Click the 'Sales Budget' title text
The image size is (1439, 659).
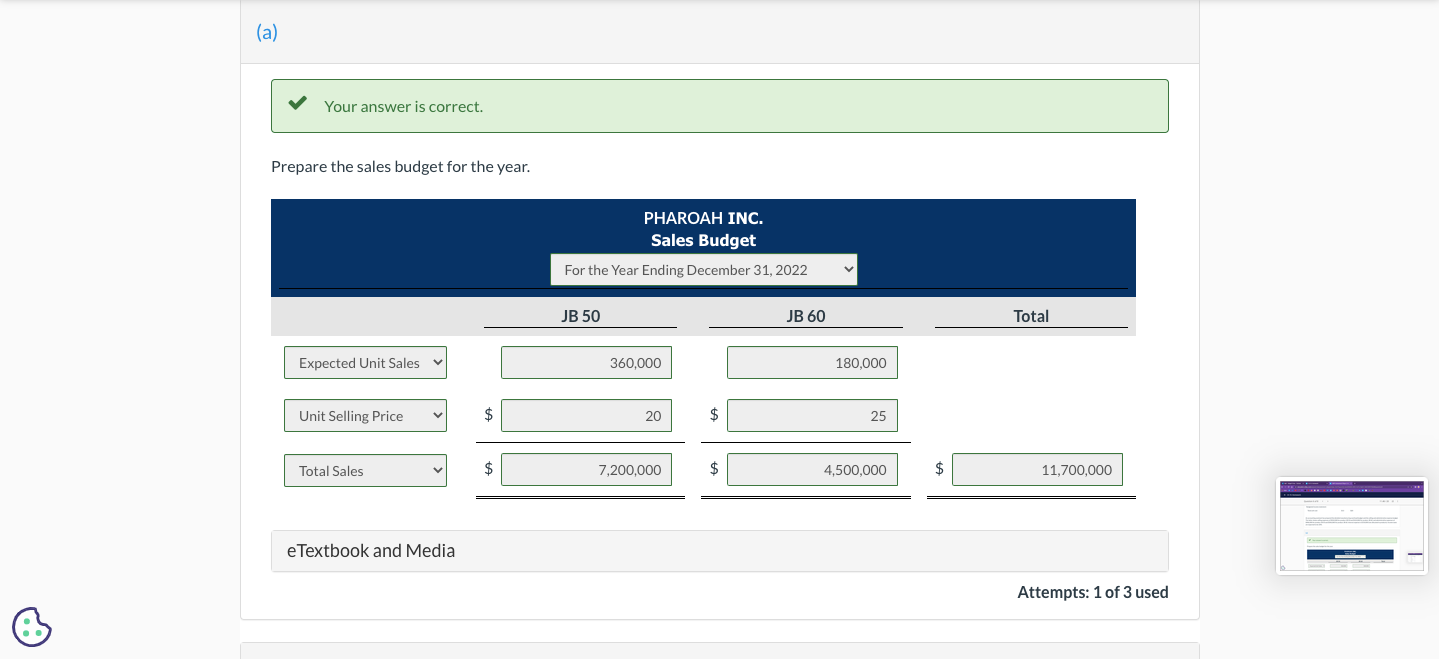point(703,240)
